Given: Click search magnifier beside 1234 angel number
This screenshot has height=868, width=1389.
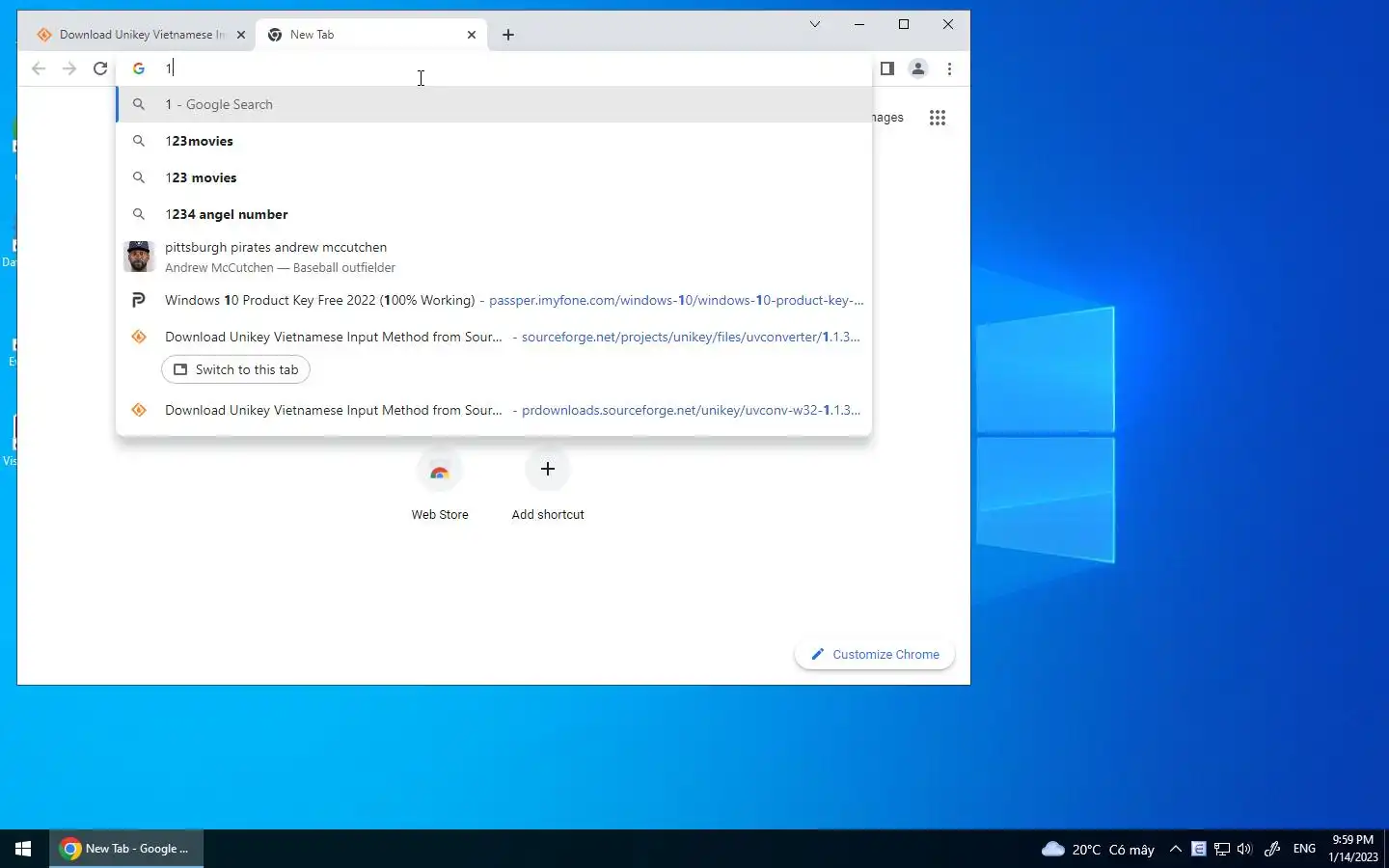Looking at the screenshot, I should (139, 214).
